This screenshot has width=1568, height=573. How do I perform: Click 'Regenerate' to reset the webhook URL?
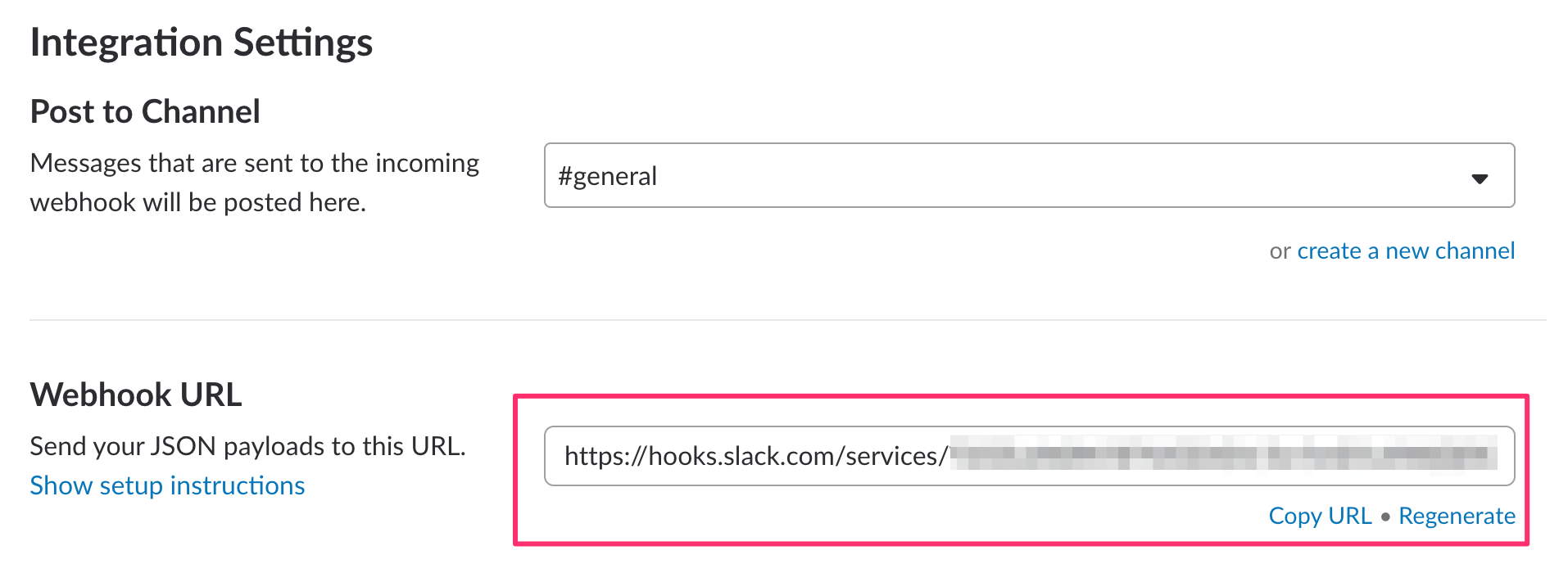1457,516
